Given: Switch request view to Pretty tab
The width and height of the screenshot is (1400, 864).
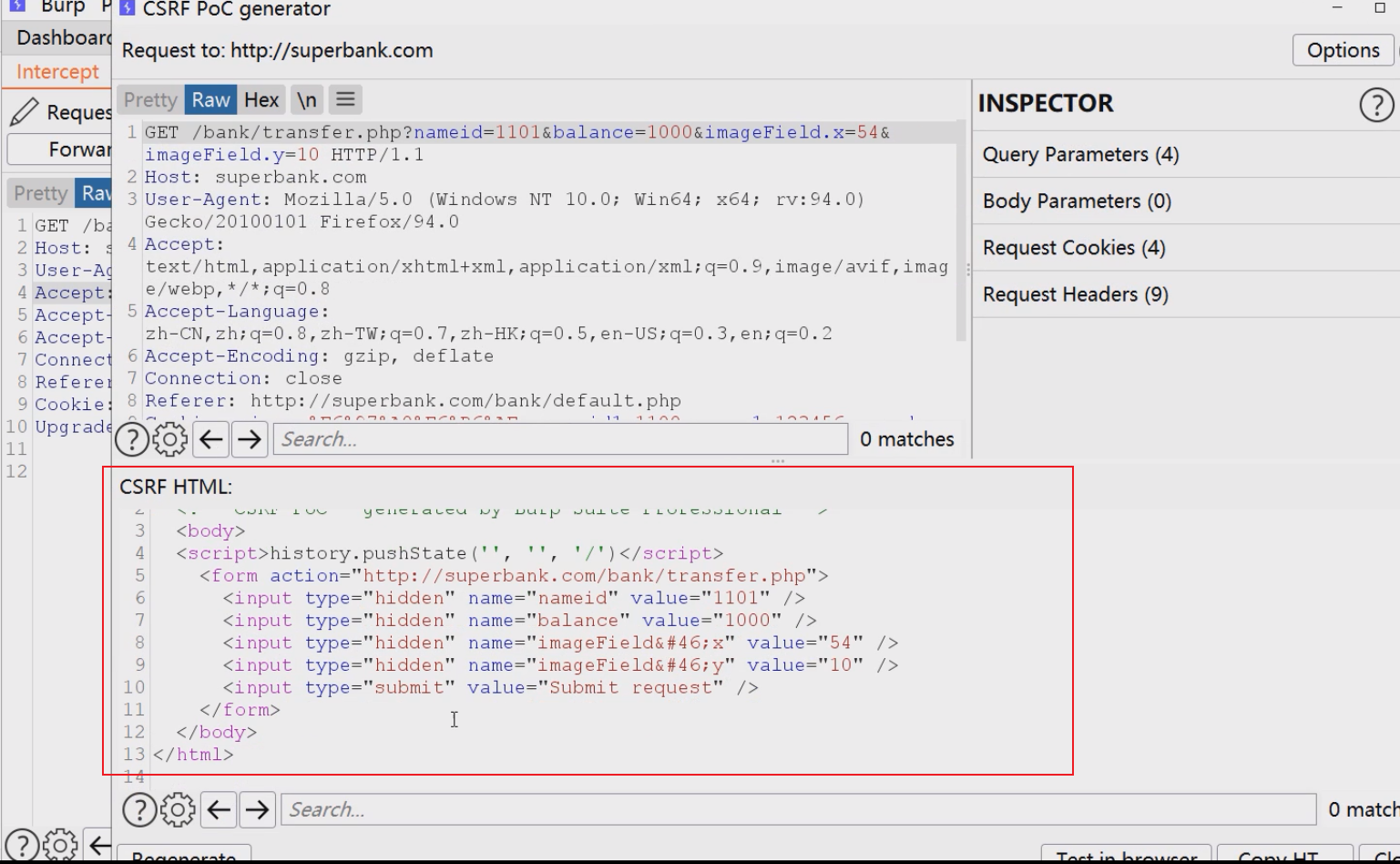Looking at the screenshot, I should point(150,100).
